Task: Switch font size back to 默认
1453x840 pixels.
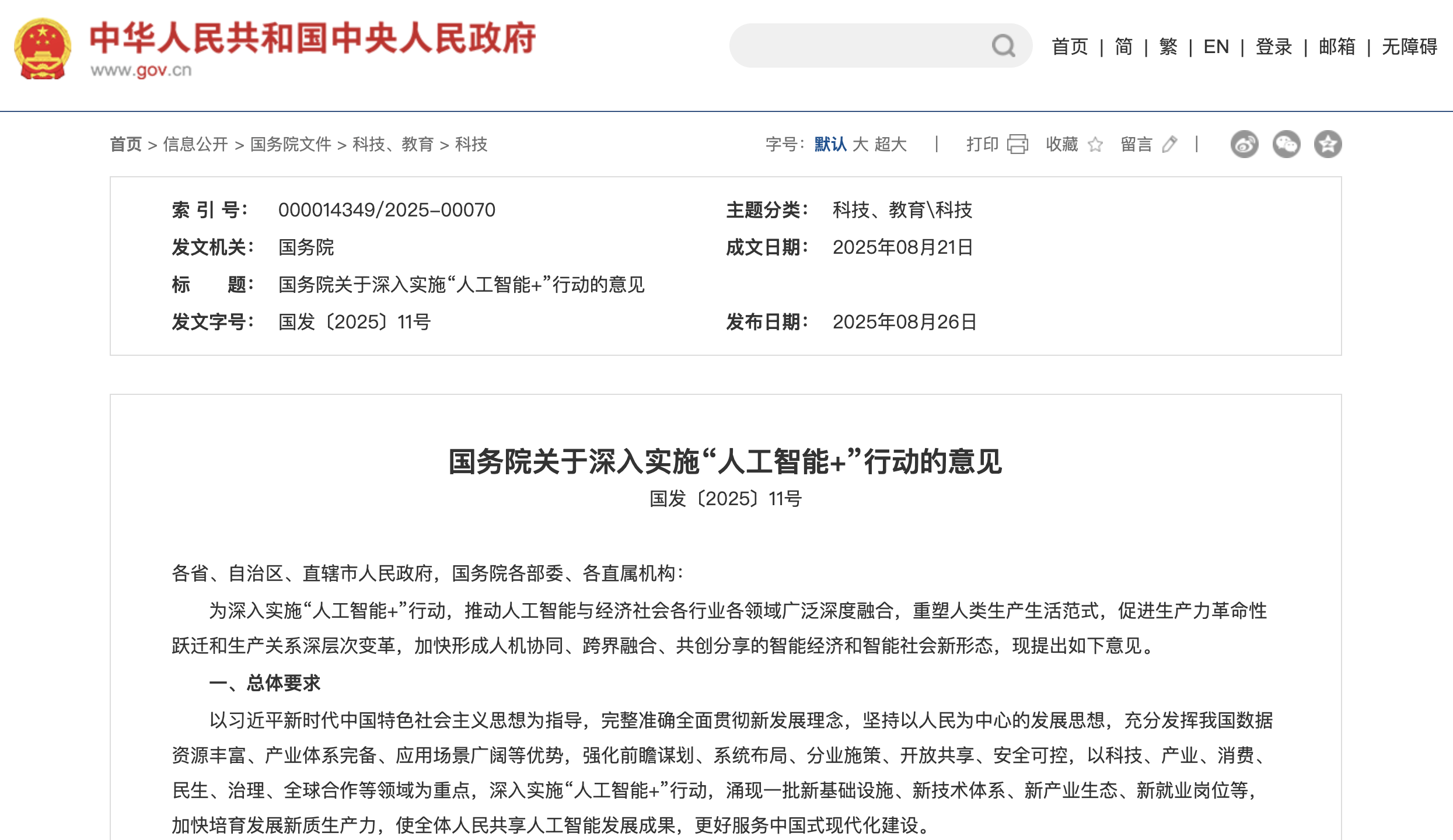Action: [x=830, y=144]
